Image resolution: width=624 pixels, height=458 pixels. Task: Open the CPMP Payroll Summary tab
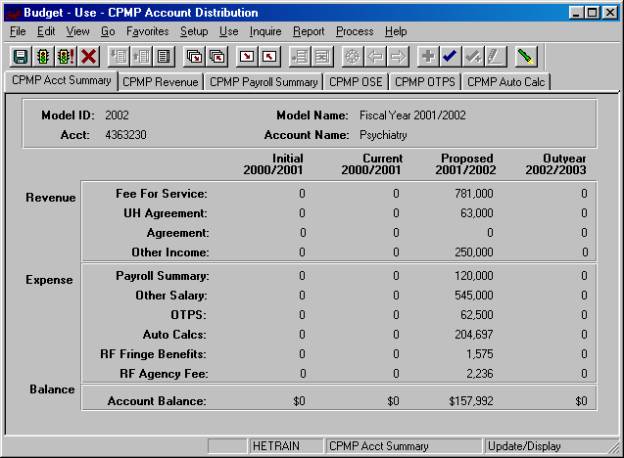(263, 82)
